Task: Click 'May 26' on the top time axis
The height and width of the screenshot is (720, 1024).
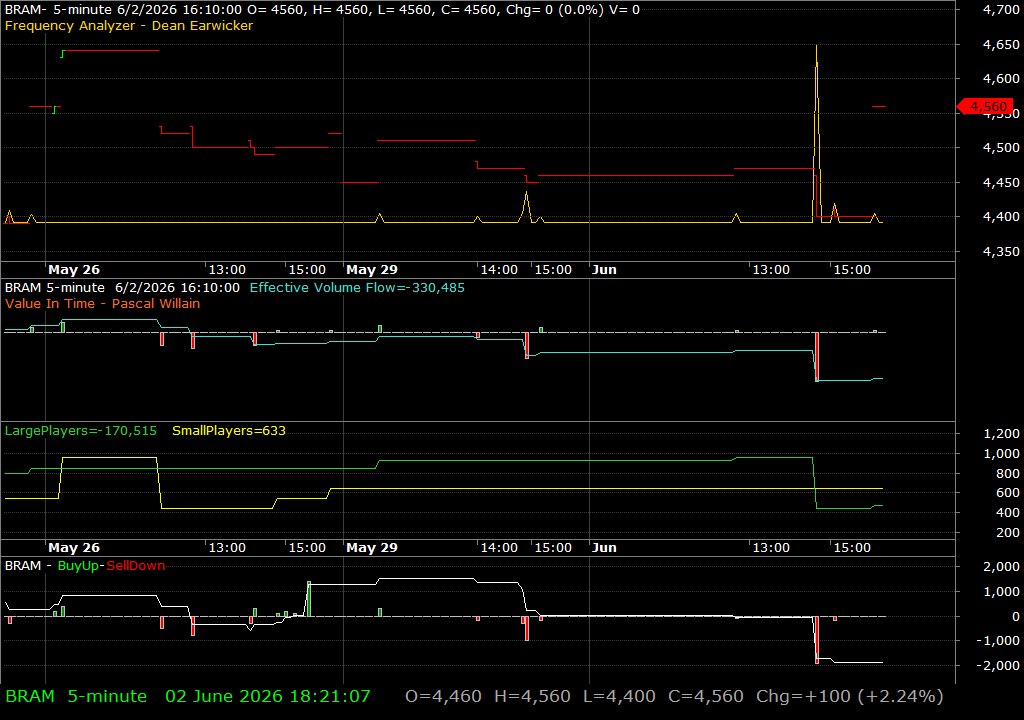Action: click(x=74, y=270)
